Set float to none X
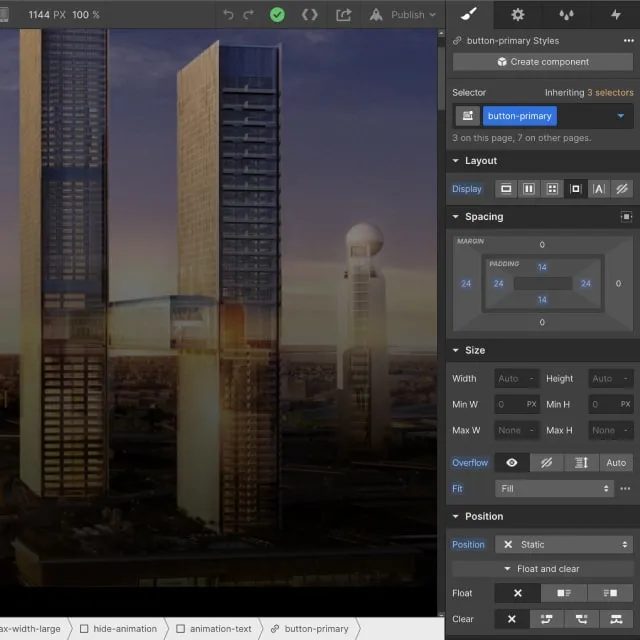Screen dimensions: 640x640 518,593
